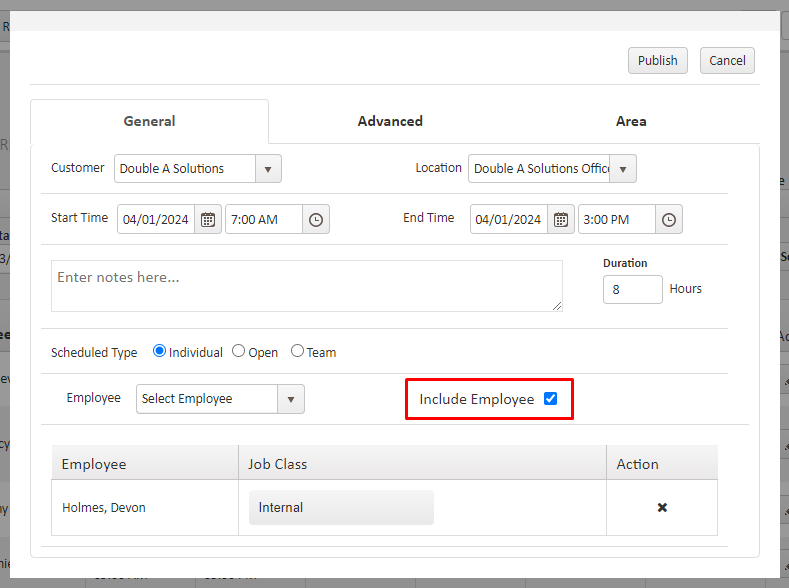Open the End Time calendar picker
This screenshot has width=789, height=588.
561,220
